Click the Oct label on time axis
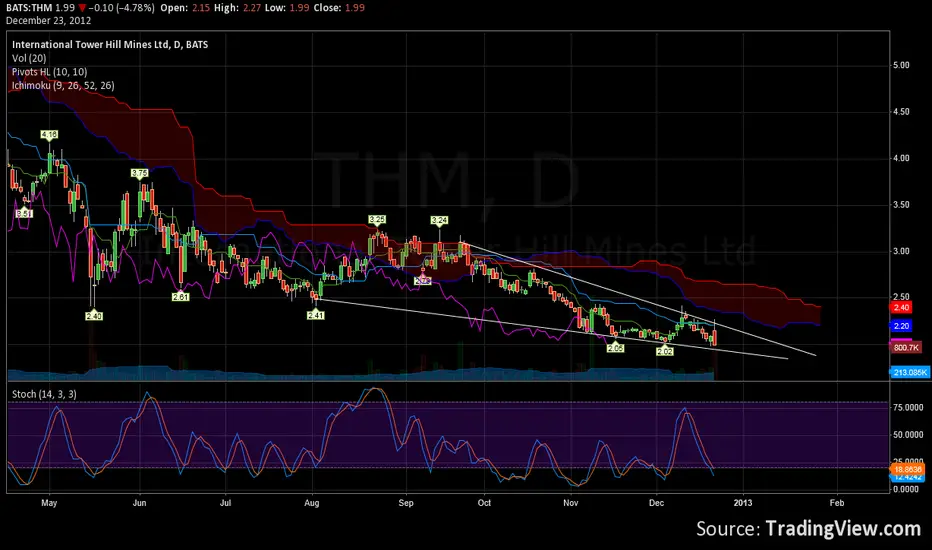932x550 pixels. coord(484,503)
